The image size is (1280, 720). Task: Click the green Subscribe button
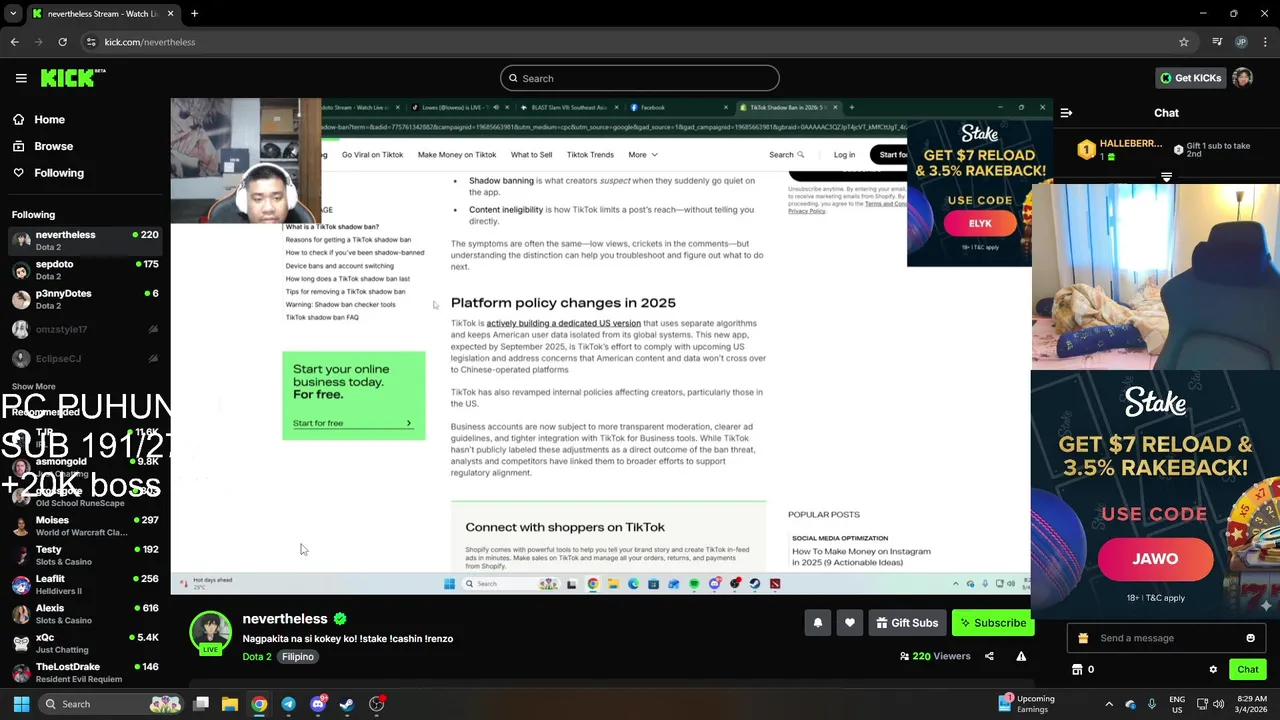coord(993,623)
